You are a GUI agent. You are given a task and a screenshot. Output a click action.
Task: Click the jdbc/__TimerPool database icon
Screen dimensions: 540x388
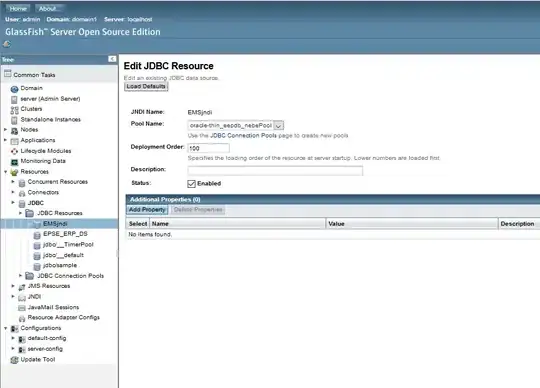pyautogui.click(x=37, y=245)
